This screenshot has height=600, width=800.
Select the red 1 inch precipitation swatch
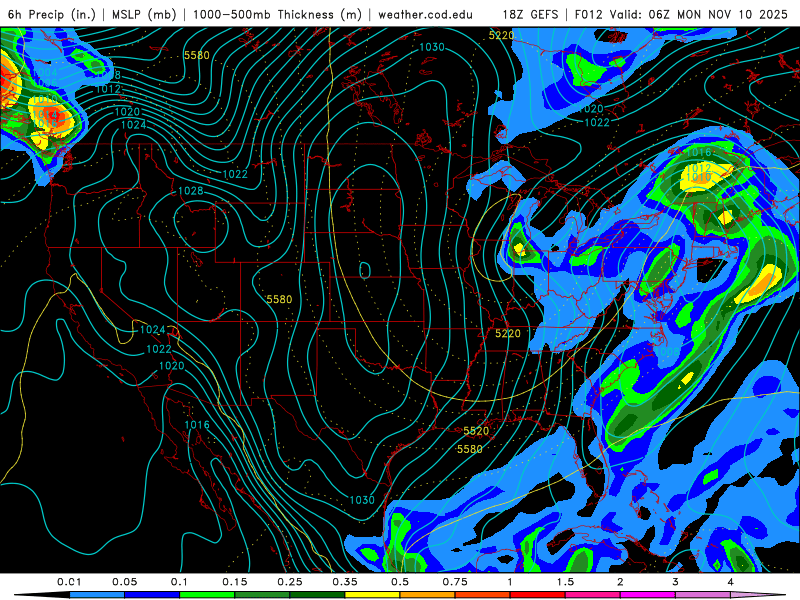538,595
